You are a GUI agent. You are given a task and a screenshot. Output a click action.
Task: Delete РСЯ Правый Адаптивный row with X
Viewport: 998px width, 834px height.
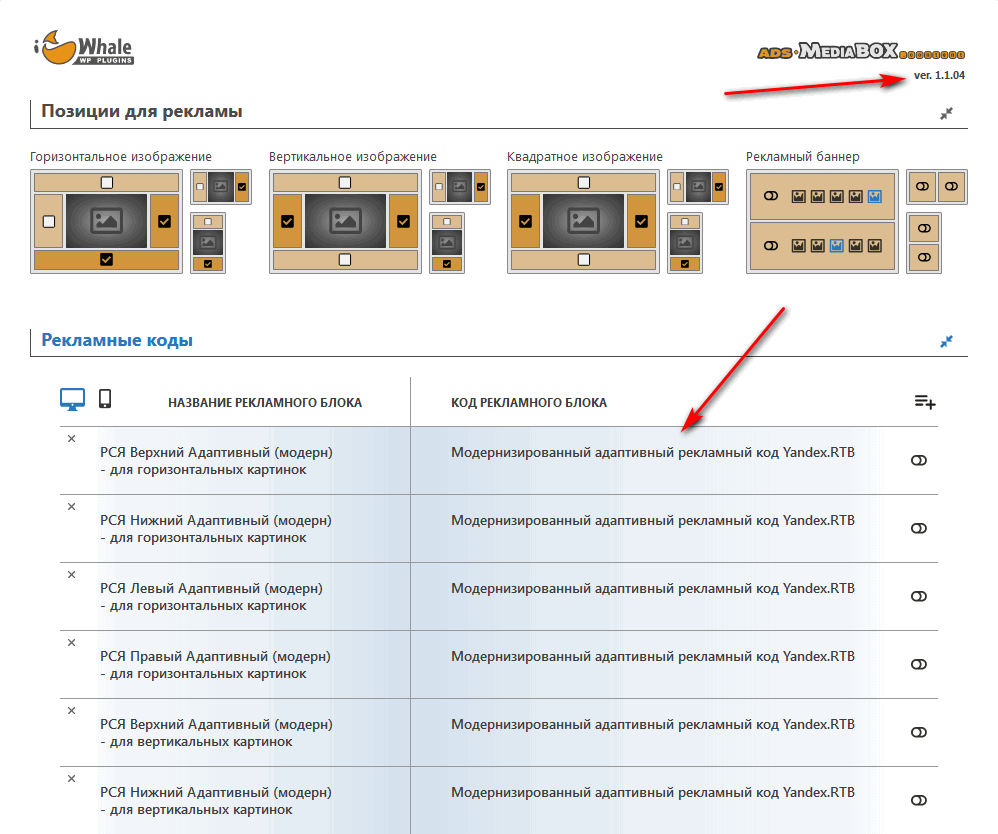pos(71,642)
